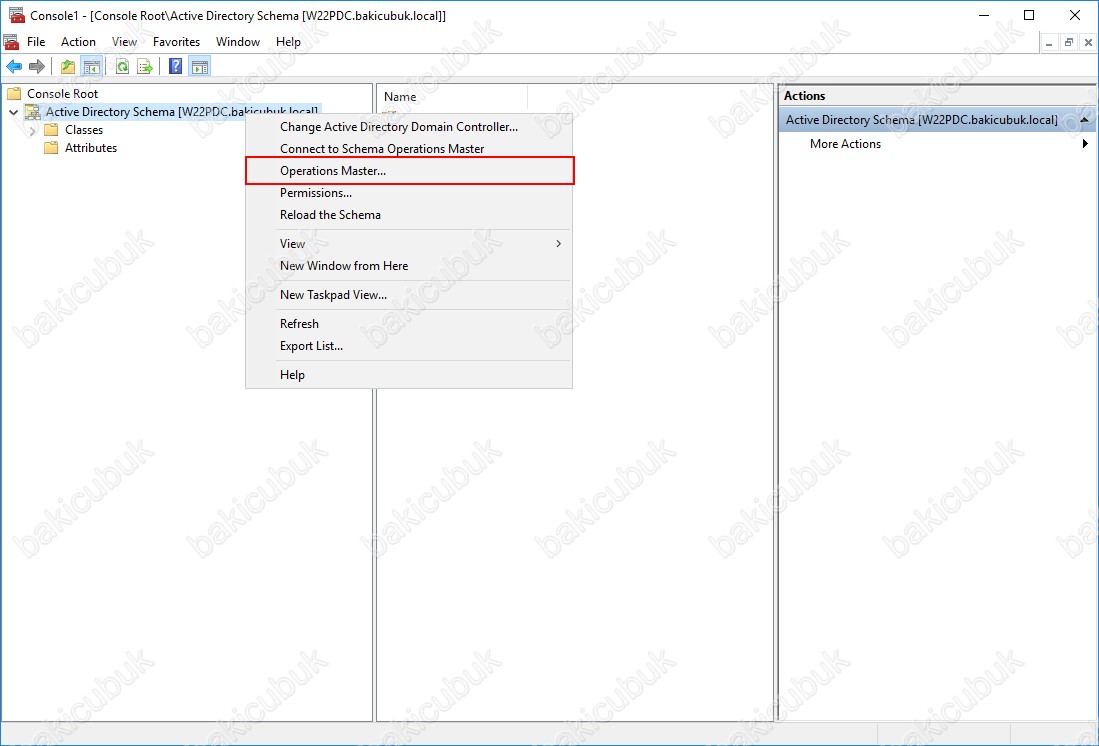Choose Reload the Schema
The height and width of the screenshot is (746, 1099).
(x=409, y=215)
